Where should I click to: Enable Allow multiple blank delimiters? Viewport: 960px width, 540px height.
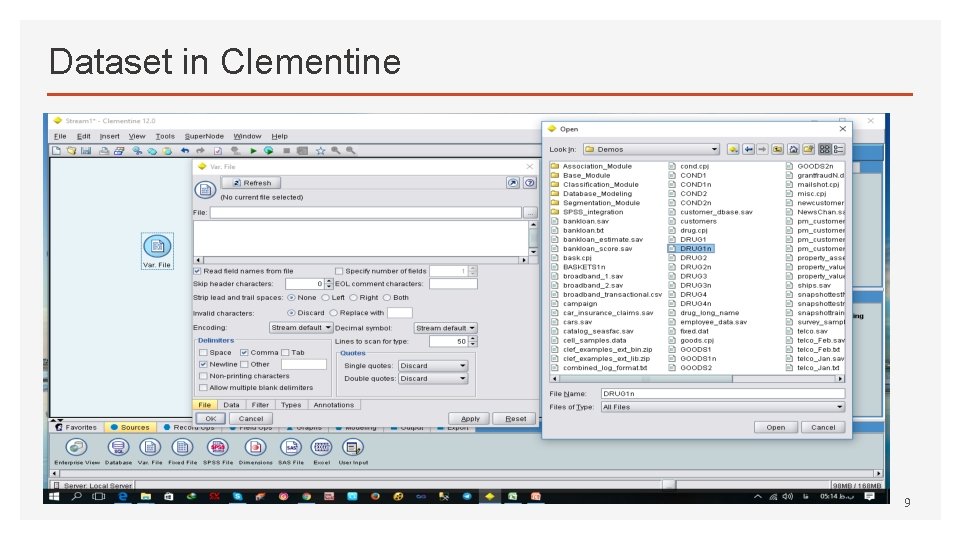(203, 388)
